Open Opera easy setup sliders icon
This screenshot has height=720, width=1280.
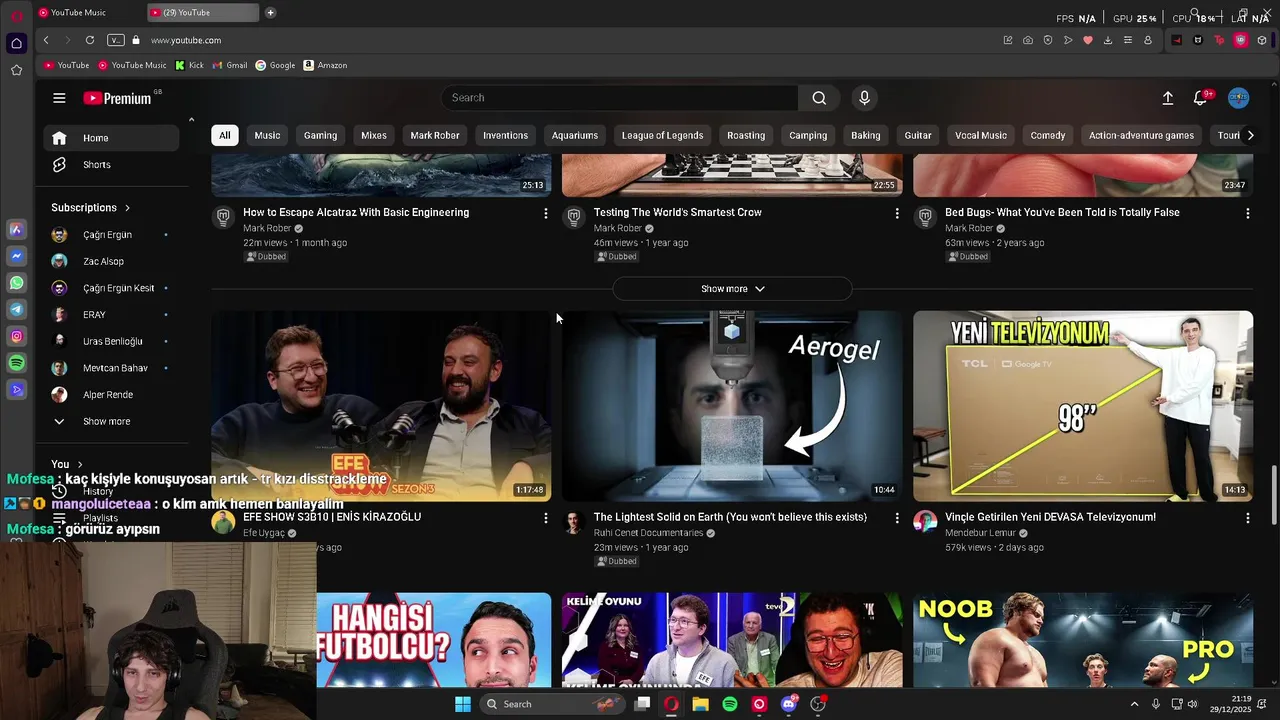pos(1128,40)
